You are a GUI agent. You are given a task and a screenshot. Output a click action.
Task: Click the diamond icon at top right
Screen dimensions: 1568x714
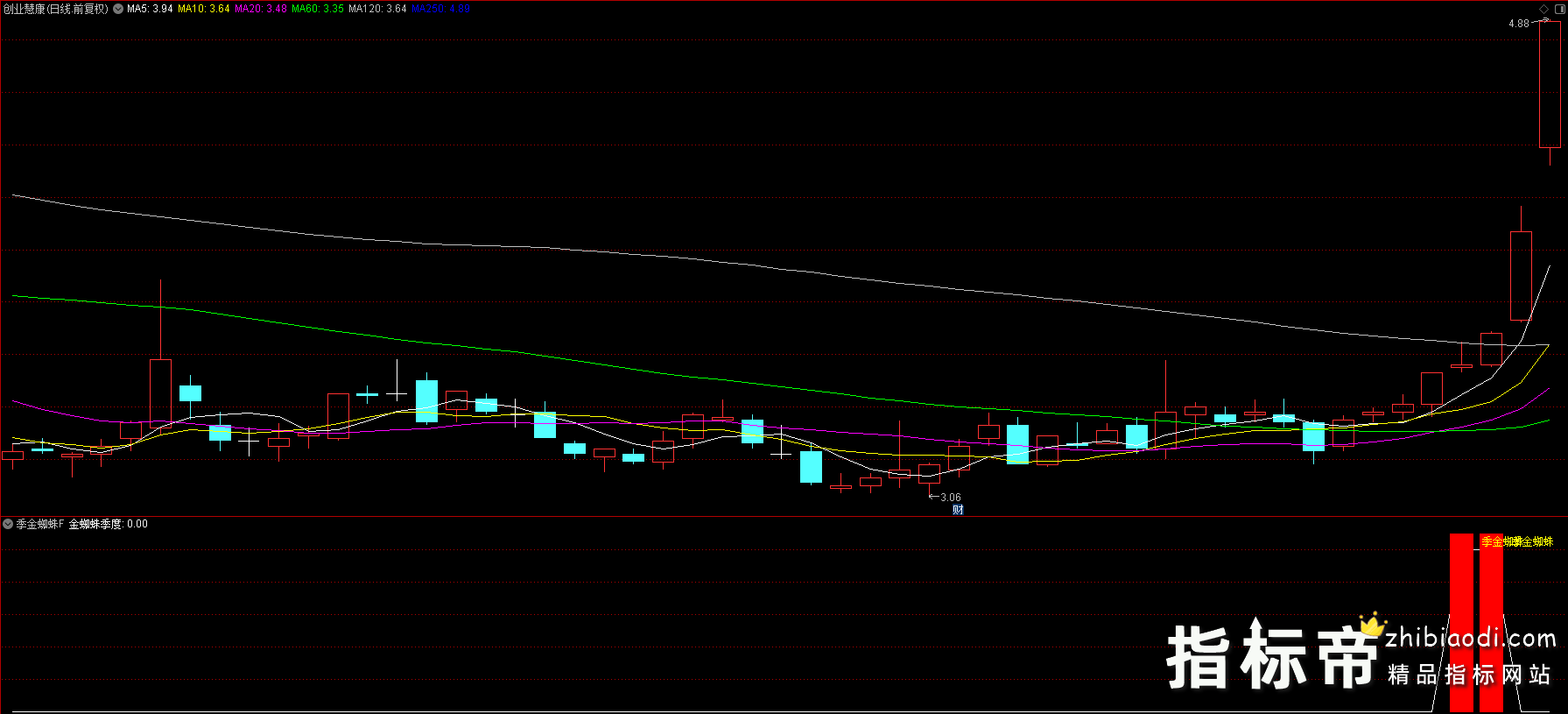(1543, 9)
